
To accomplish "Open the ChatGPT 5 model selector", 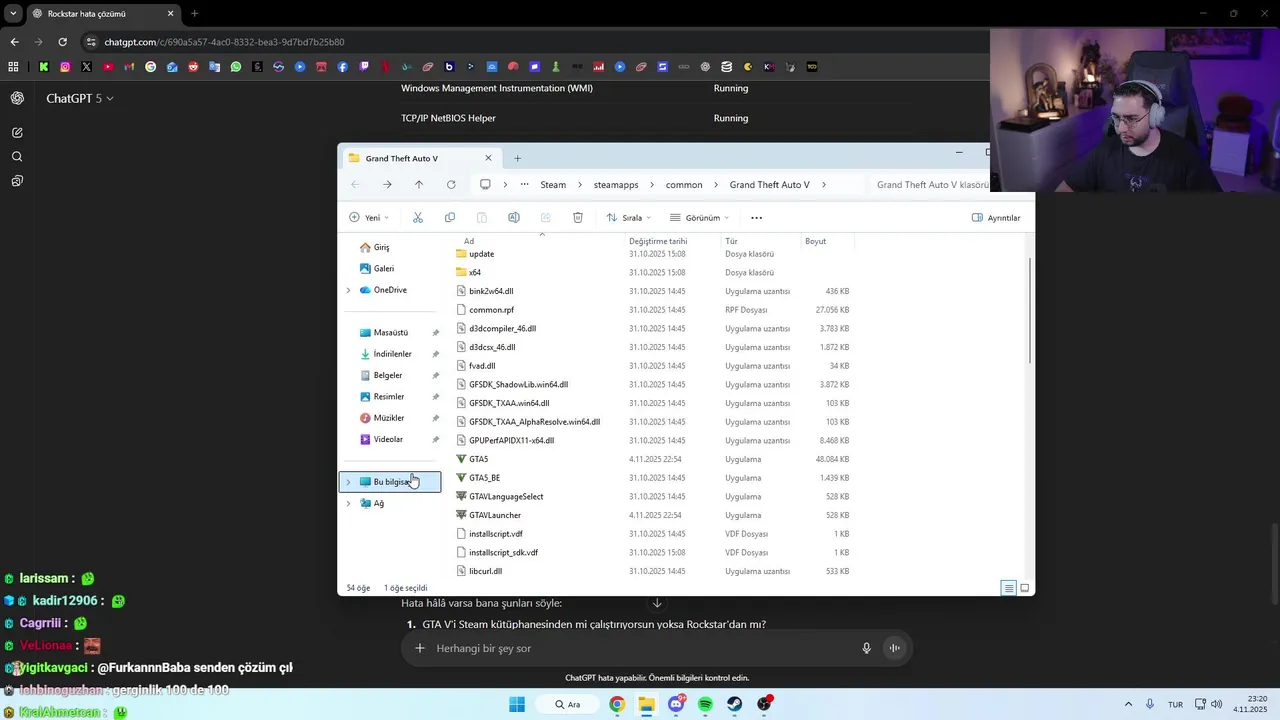I will tap(80, 98).
